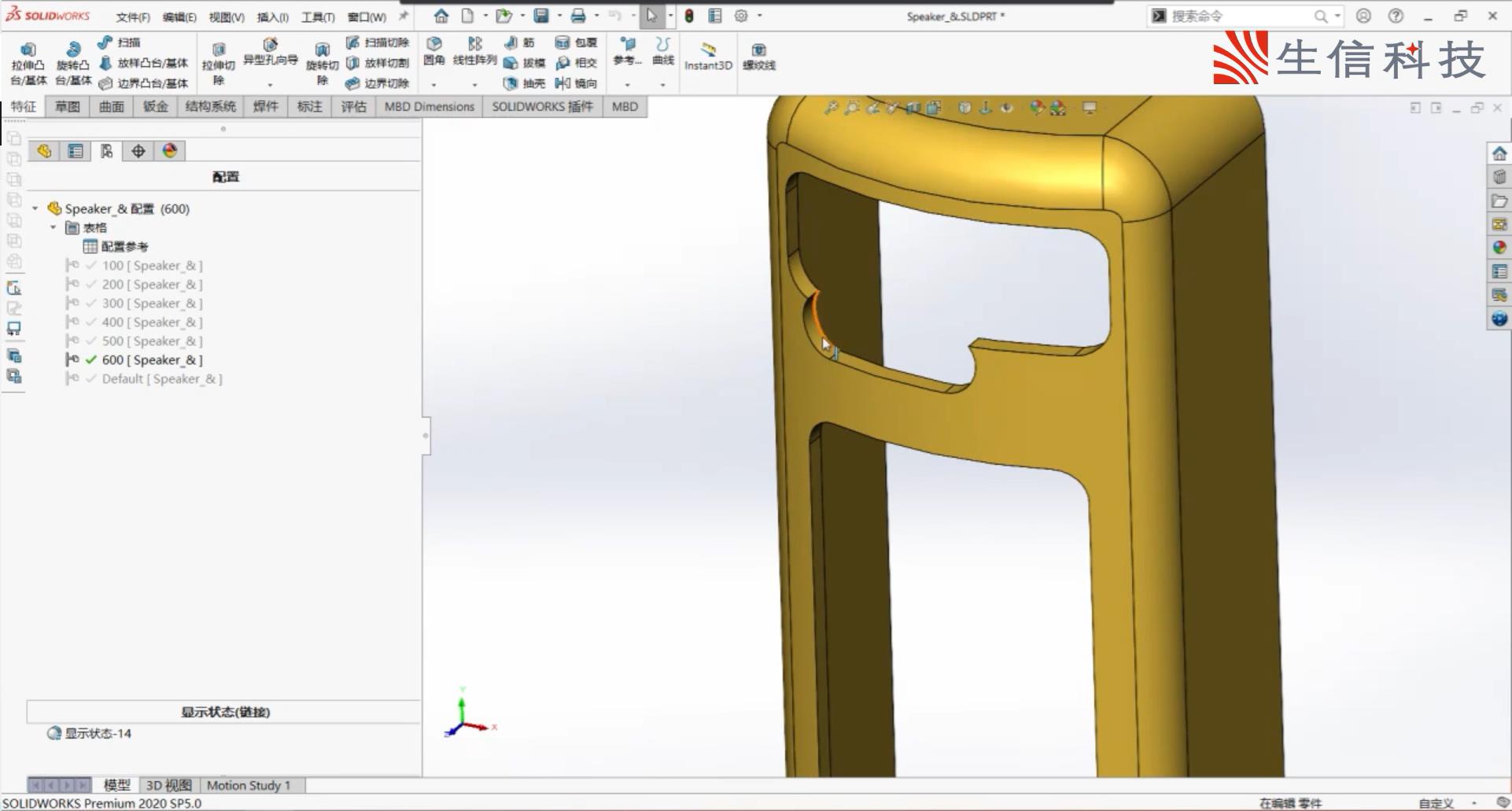The height and width of the screenshot is (811, 1512).
Task: Click the 扫描 sweep tool
Action: tap(120, 42)
